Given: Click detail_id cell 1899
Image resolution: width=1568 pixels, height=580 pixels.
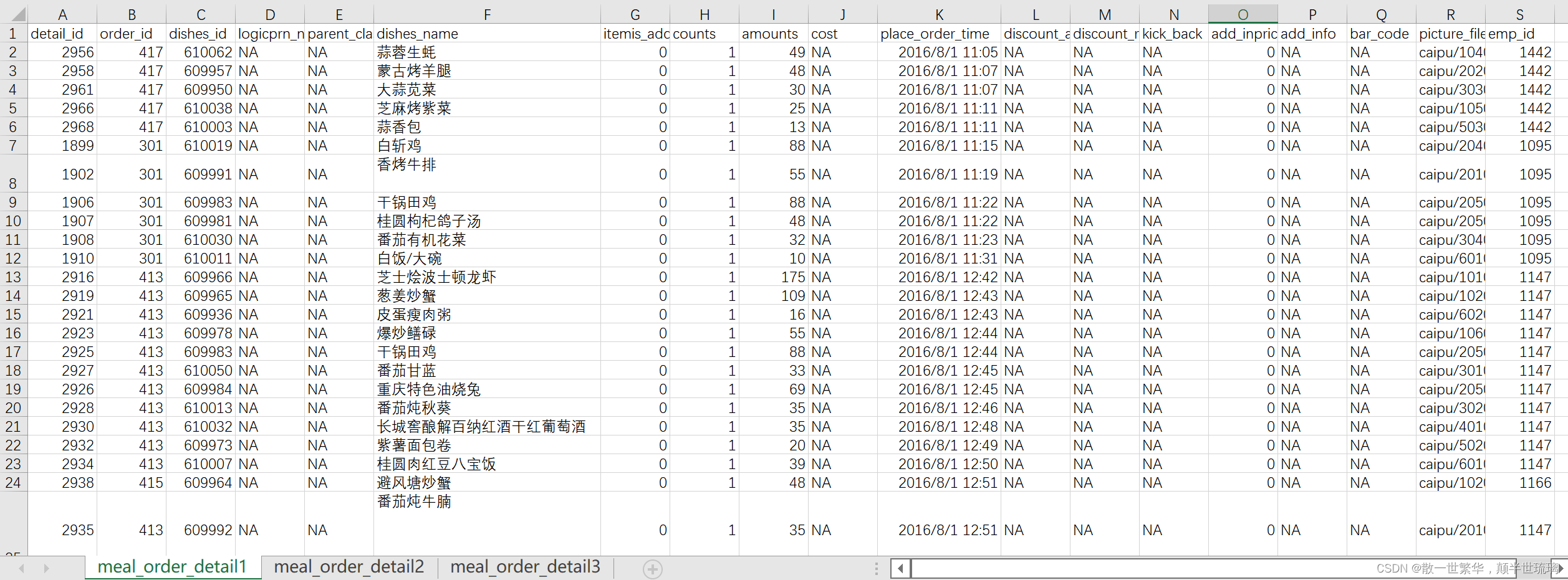Looking at the screenshot, I should pyautogui.click(x=62, y=146).
